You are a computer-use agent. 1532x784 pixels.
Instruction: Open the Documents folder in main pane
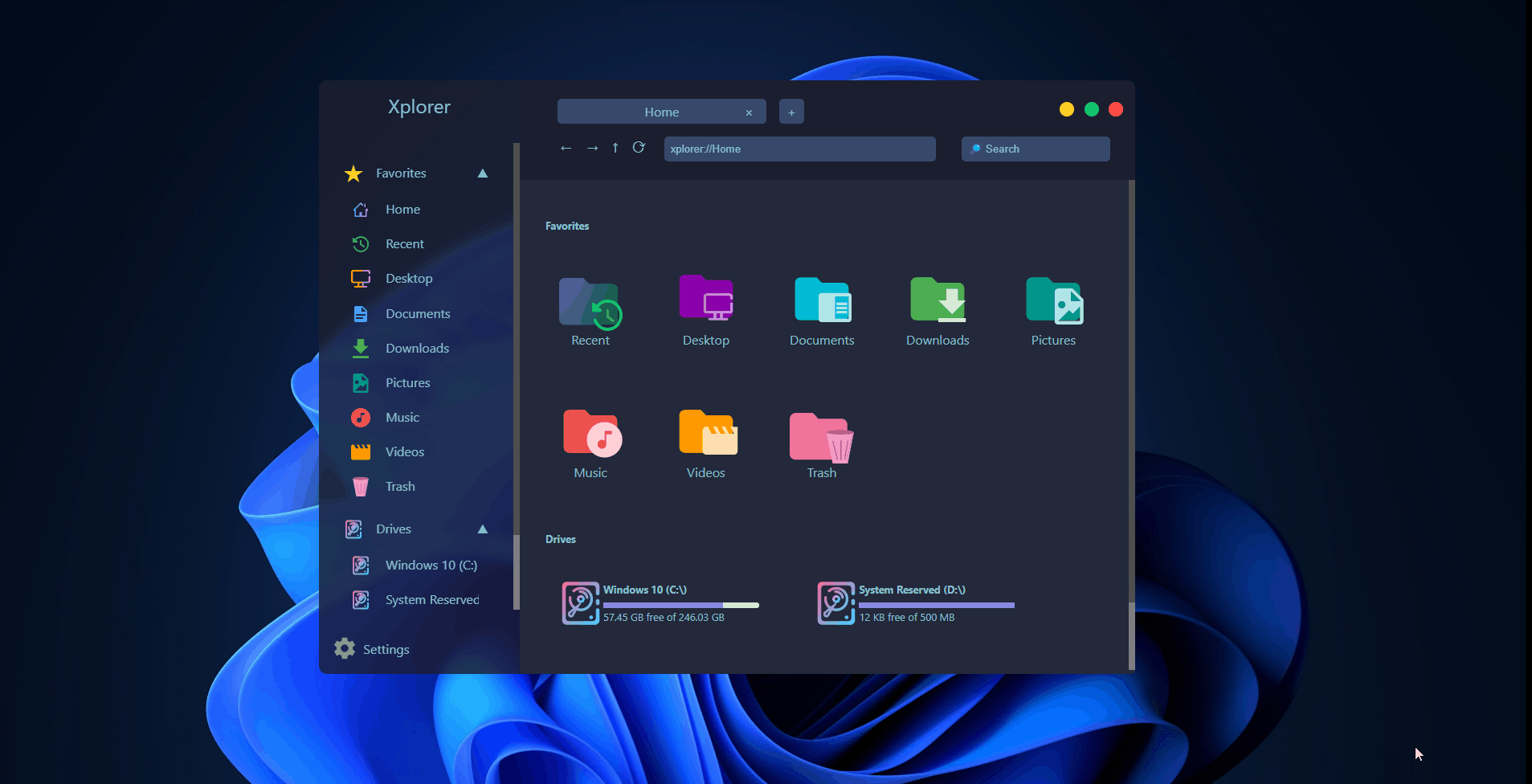[822, 300]
